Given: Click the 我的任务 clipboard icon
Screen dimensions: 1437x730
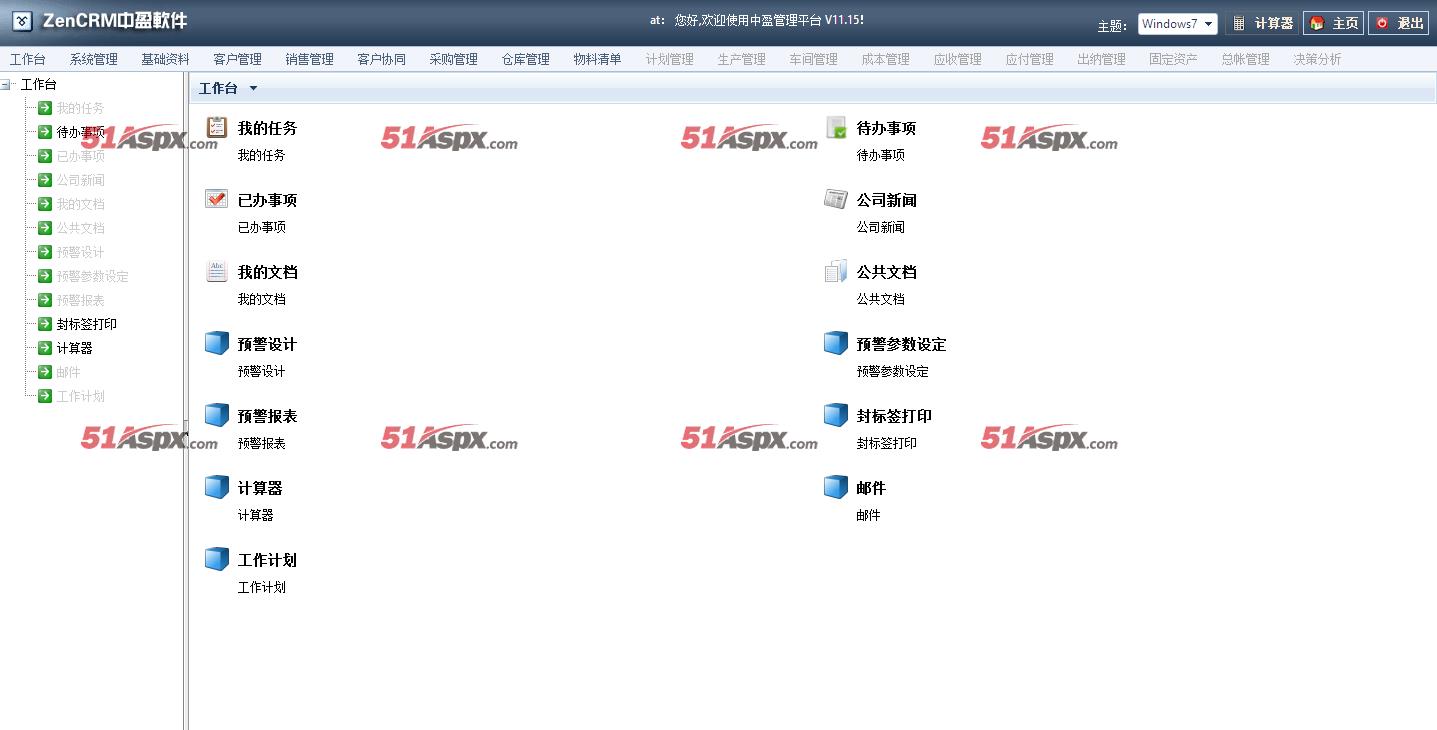Looking at the screenshot, I should [216, 128].
